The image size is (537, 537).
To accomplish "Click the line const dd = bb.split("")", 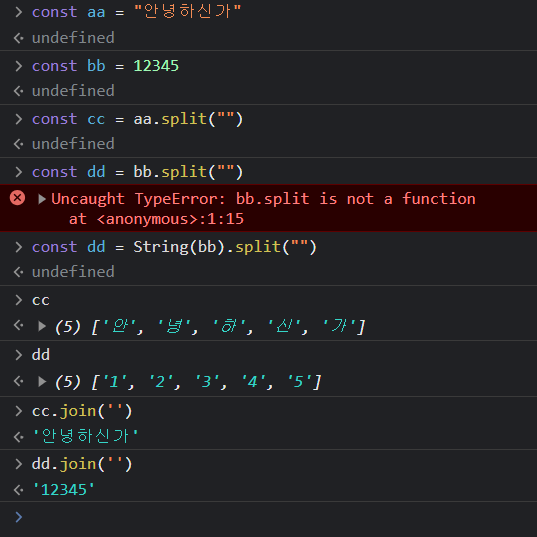I will pos(137,172).
